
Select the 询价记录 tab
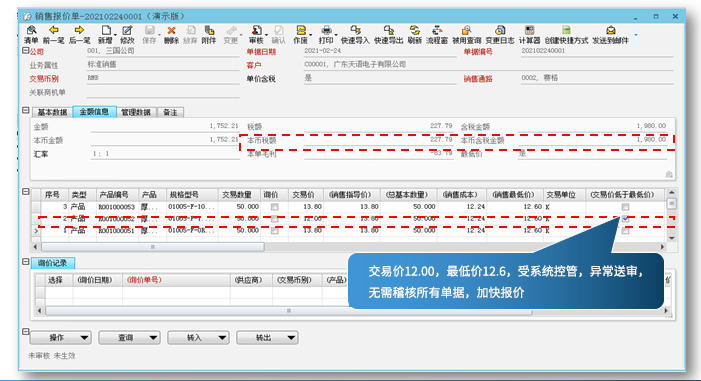click(53, 263)
